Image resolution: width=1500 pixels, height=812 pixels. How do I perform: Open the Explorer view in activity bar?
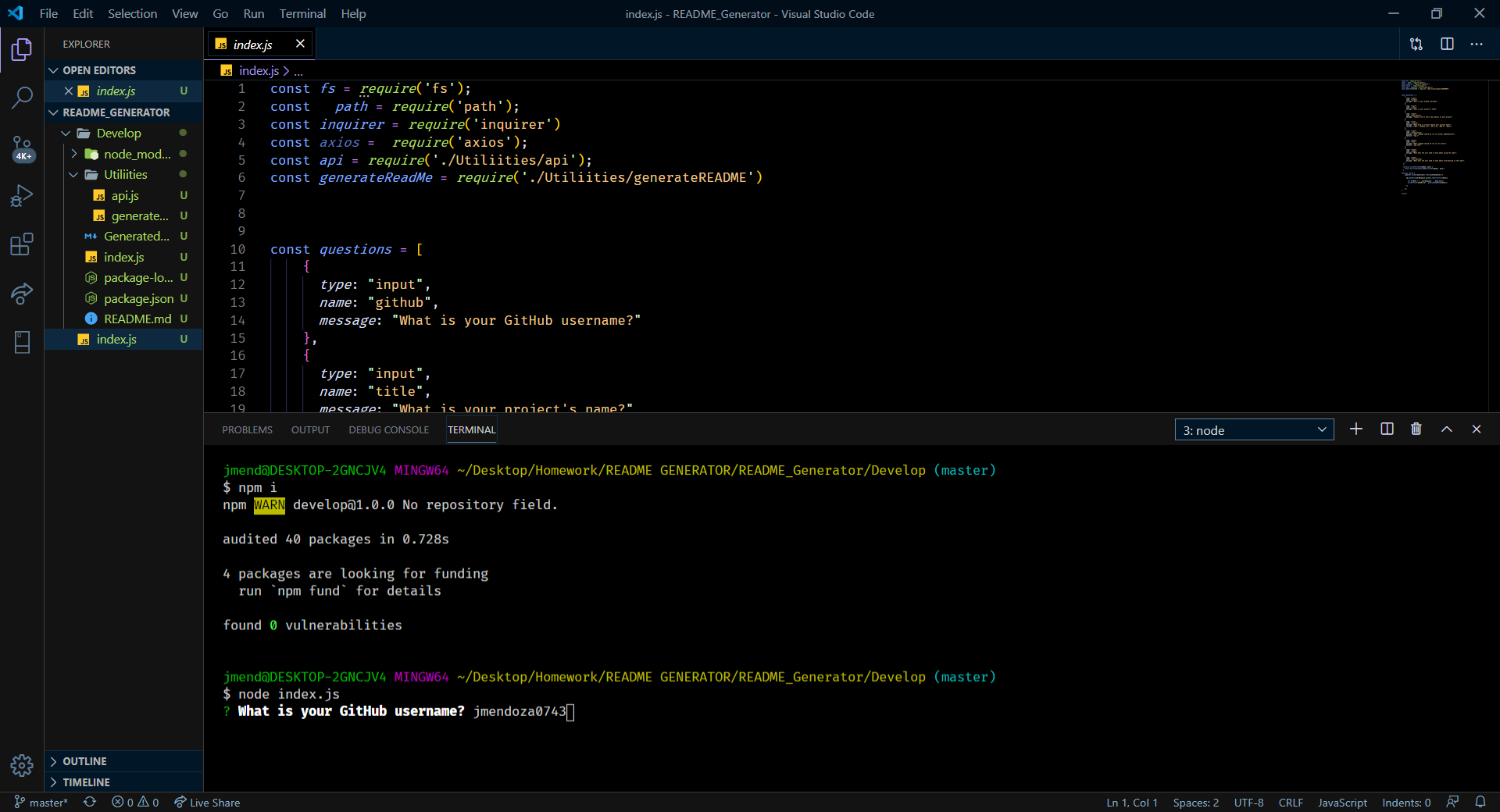(x=22, y=50)
